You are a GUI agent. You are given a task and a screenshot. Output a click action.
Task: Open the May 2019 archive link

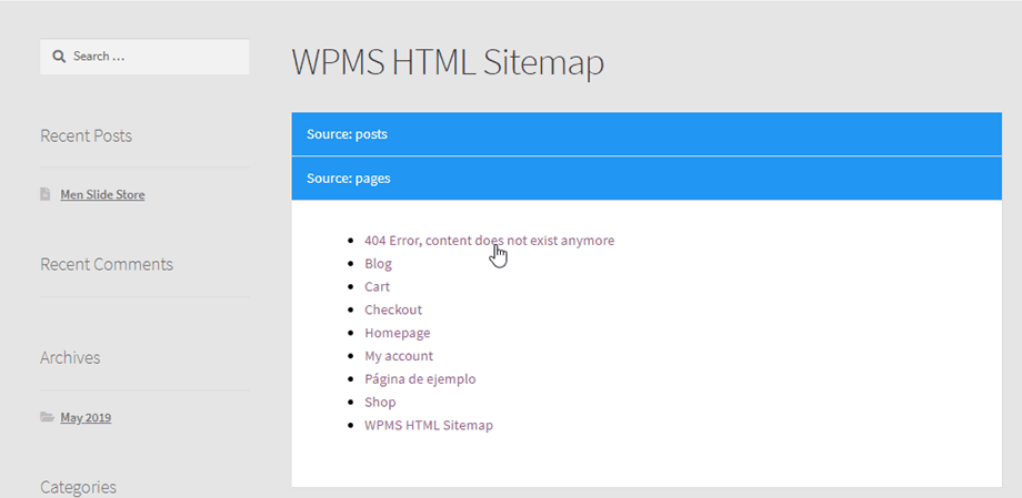coord(85,418)
